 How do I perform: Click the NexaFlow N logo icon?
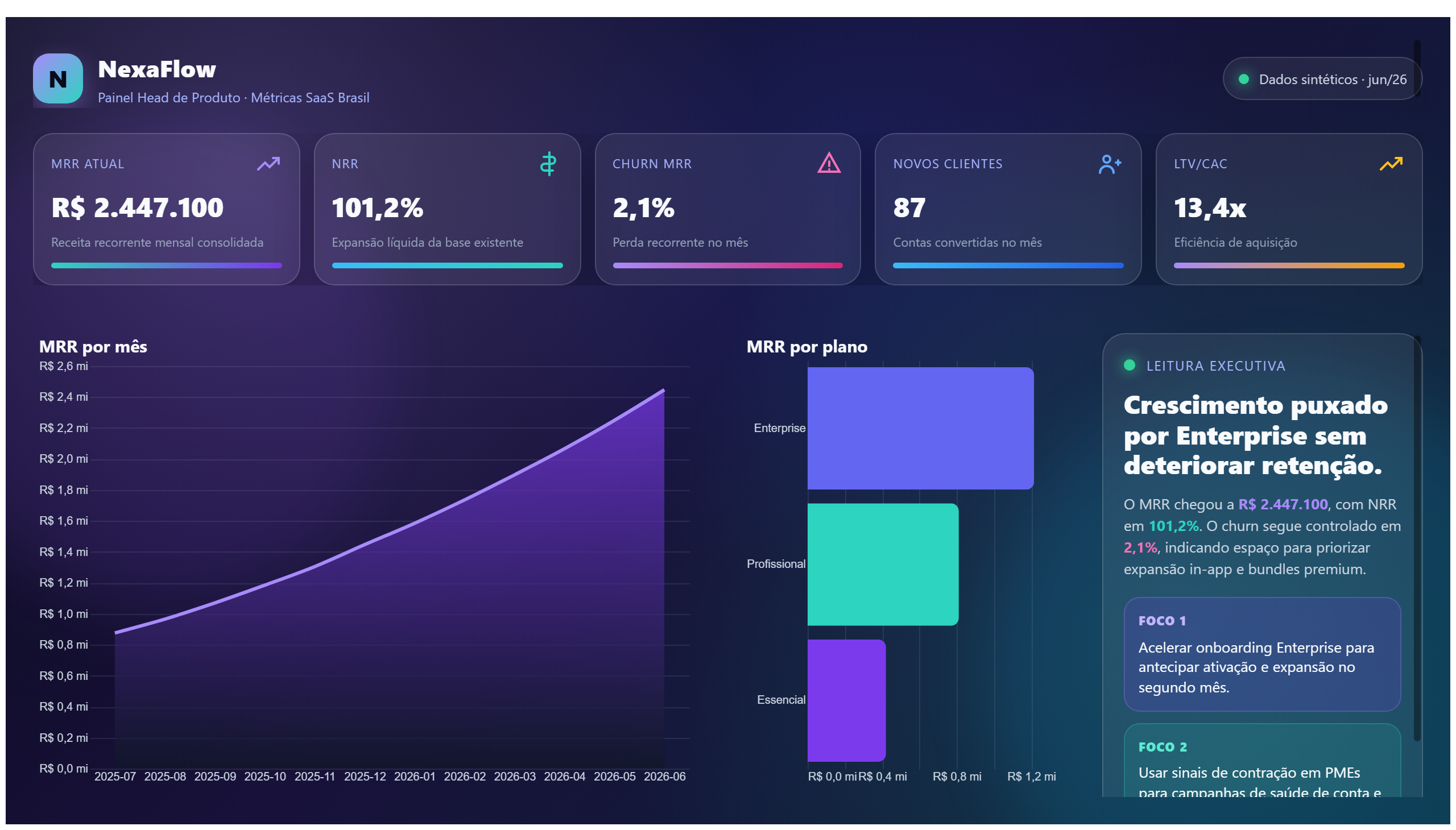pyautogui.click(x=57, y=78)
